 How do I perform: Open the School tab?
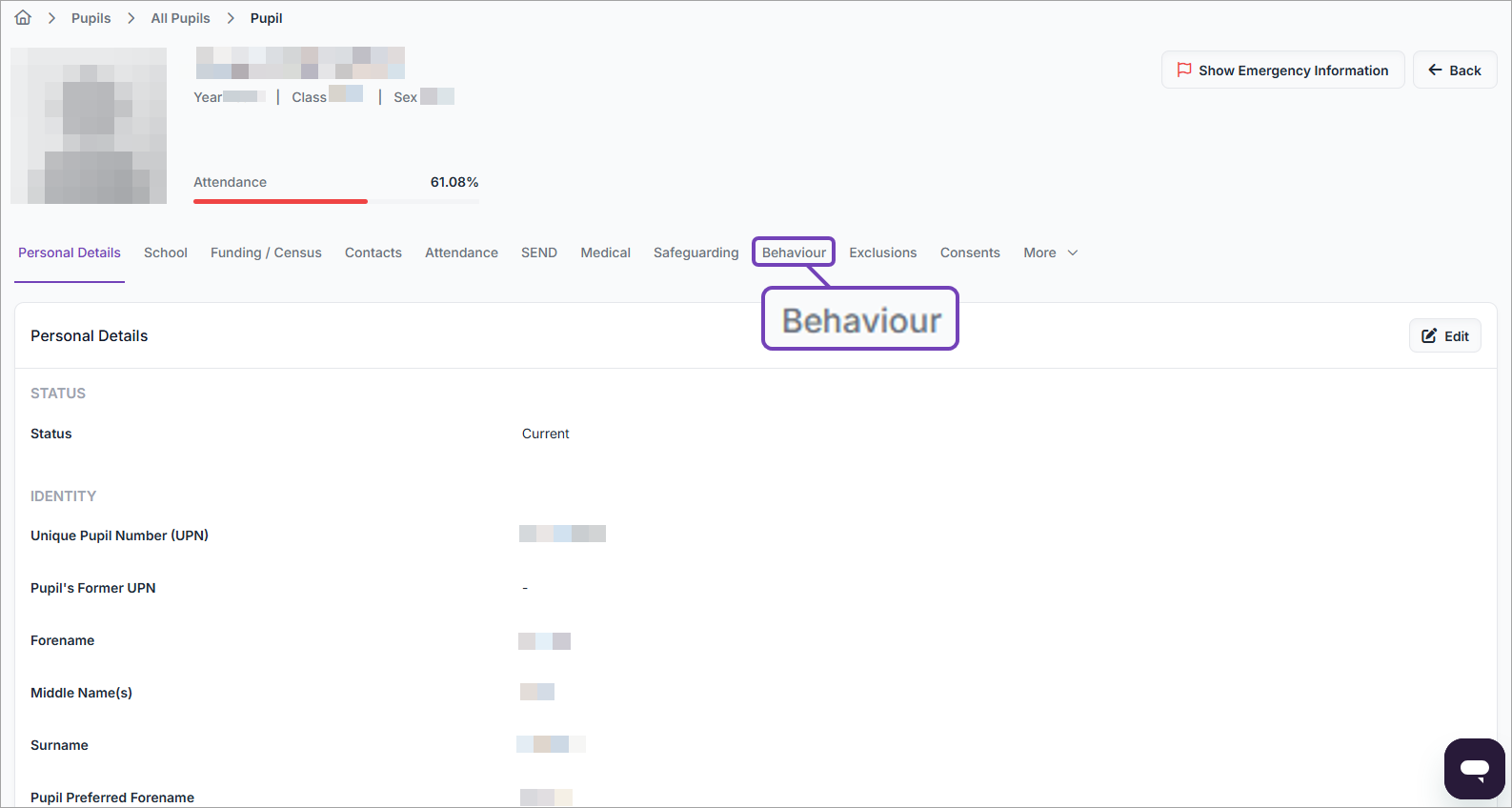pyautogui.click(x=165, y=252)
